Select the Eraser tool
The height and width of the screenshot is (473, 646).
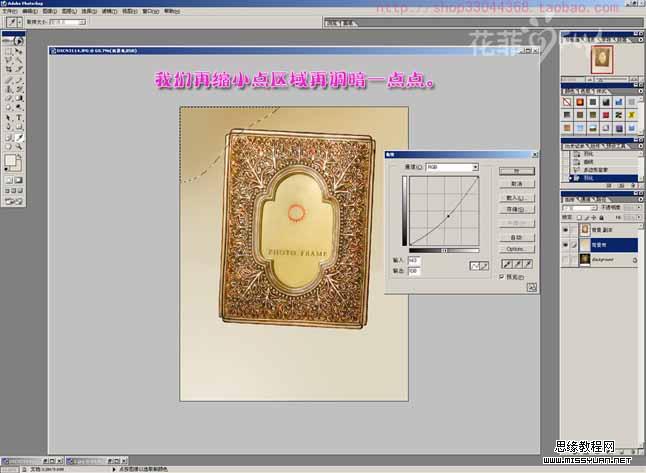click(x=8, y=98)
